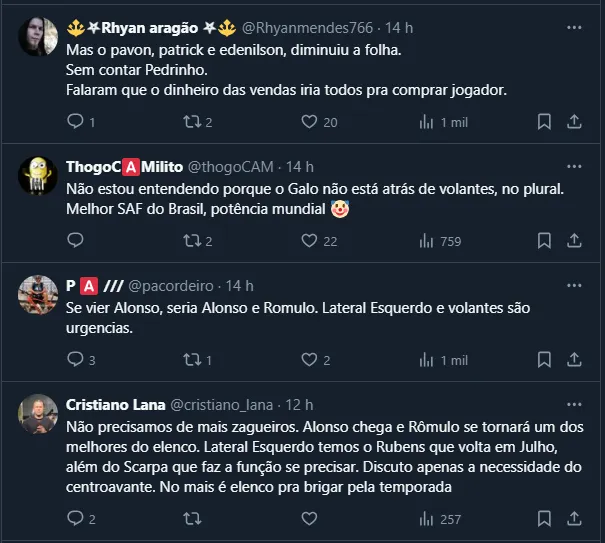Reply to the @pacordeiro tweet

[76, 359]
